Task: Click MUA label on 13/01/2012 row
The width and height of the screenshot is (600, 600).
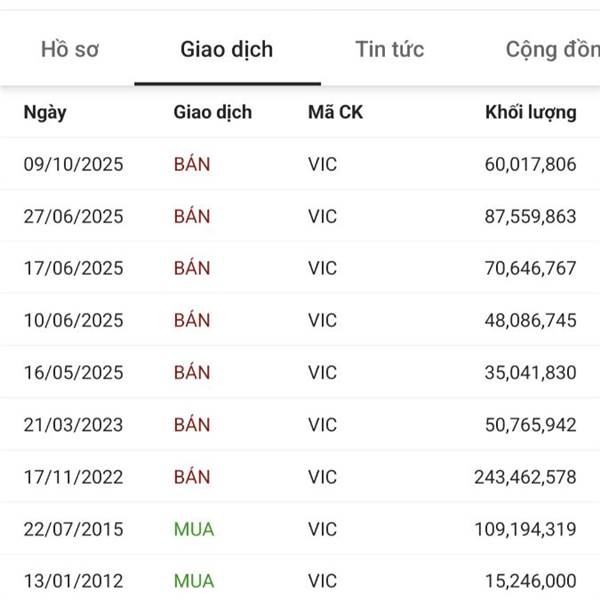Action: click(194, 581)
